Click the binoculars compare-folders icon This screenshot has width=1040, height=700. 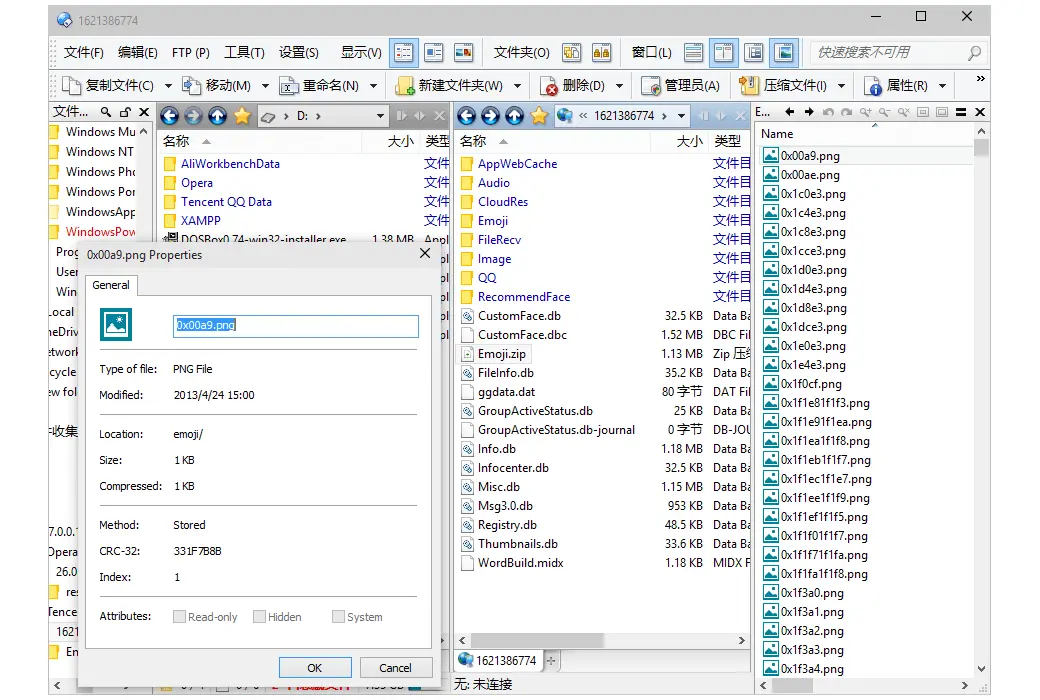602,52
